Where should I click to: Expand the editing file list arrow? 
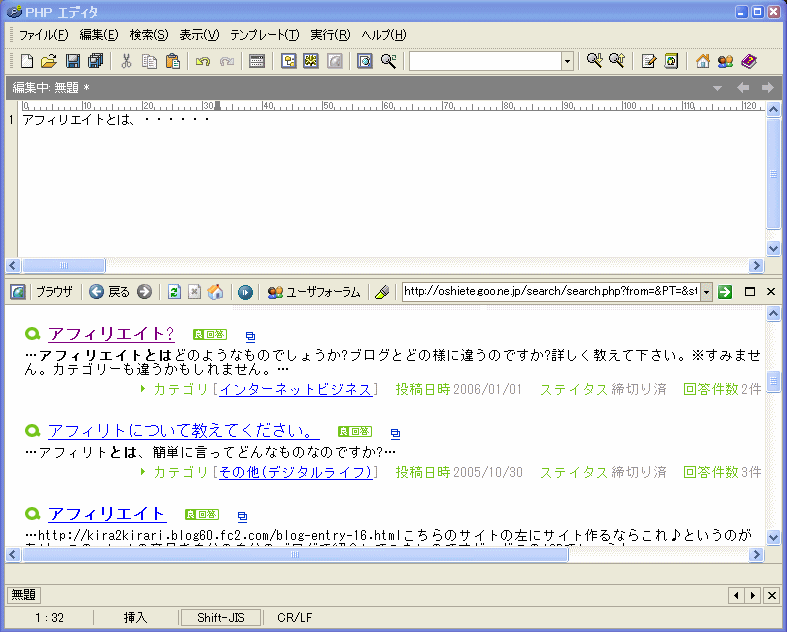tap(718, 88)
